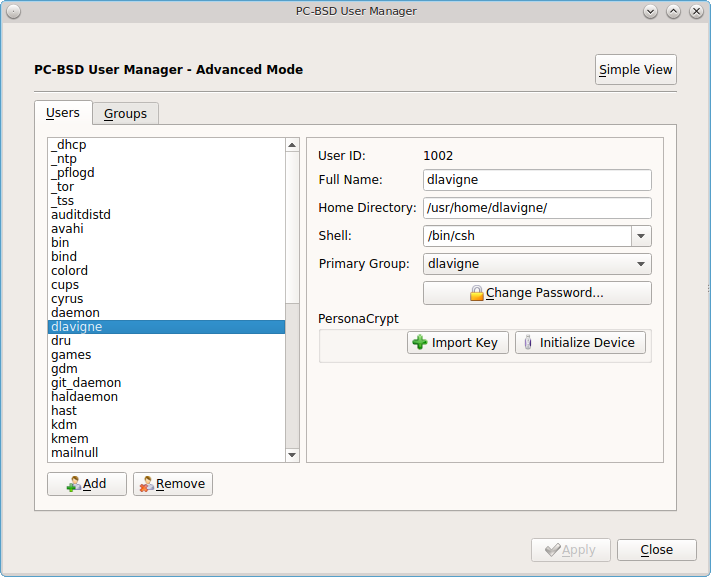Maximize the User Manager window
The height and width of the screenshot is (577, 711).
(673, 11)
